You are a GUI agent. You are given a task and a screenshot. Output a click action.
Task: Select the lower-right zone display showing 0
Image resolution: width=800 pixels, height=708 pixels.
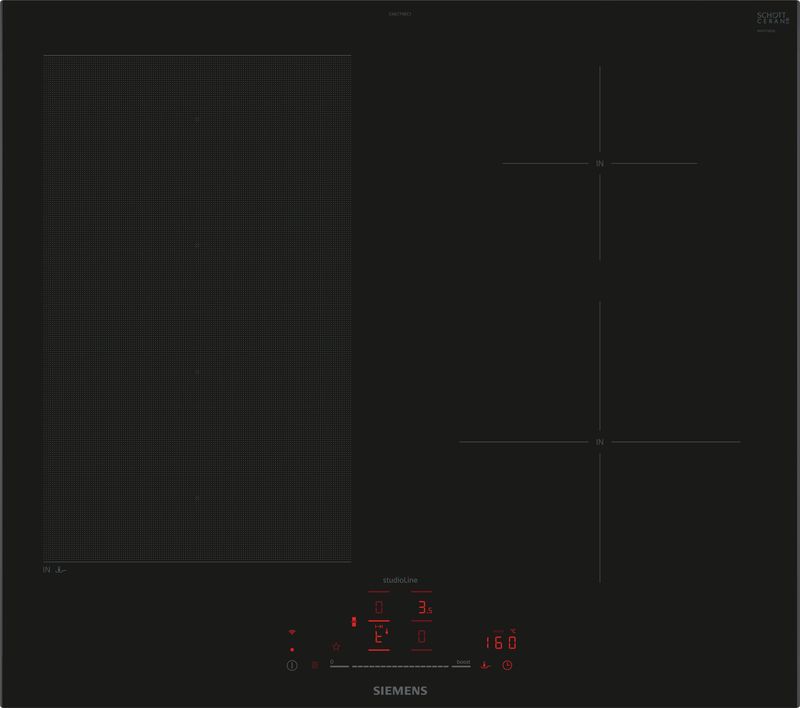[x=423, y=637]
